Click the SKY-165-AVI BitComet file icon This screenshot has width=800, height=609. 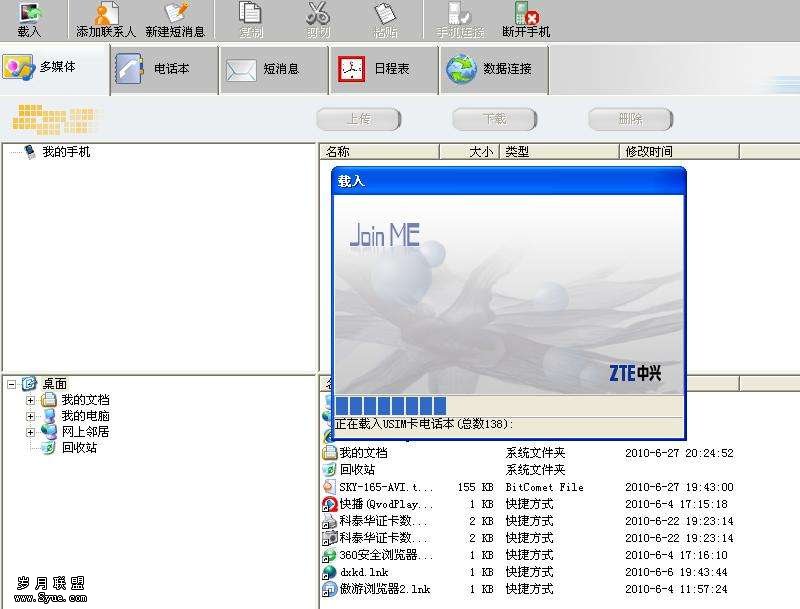330,487
